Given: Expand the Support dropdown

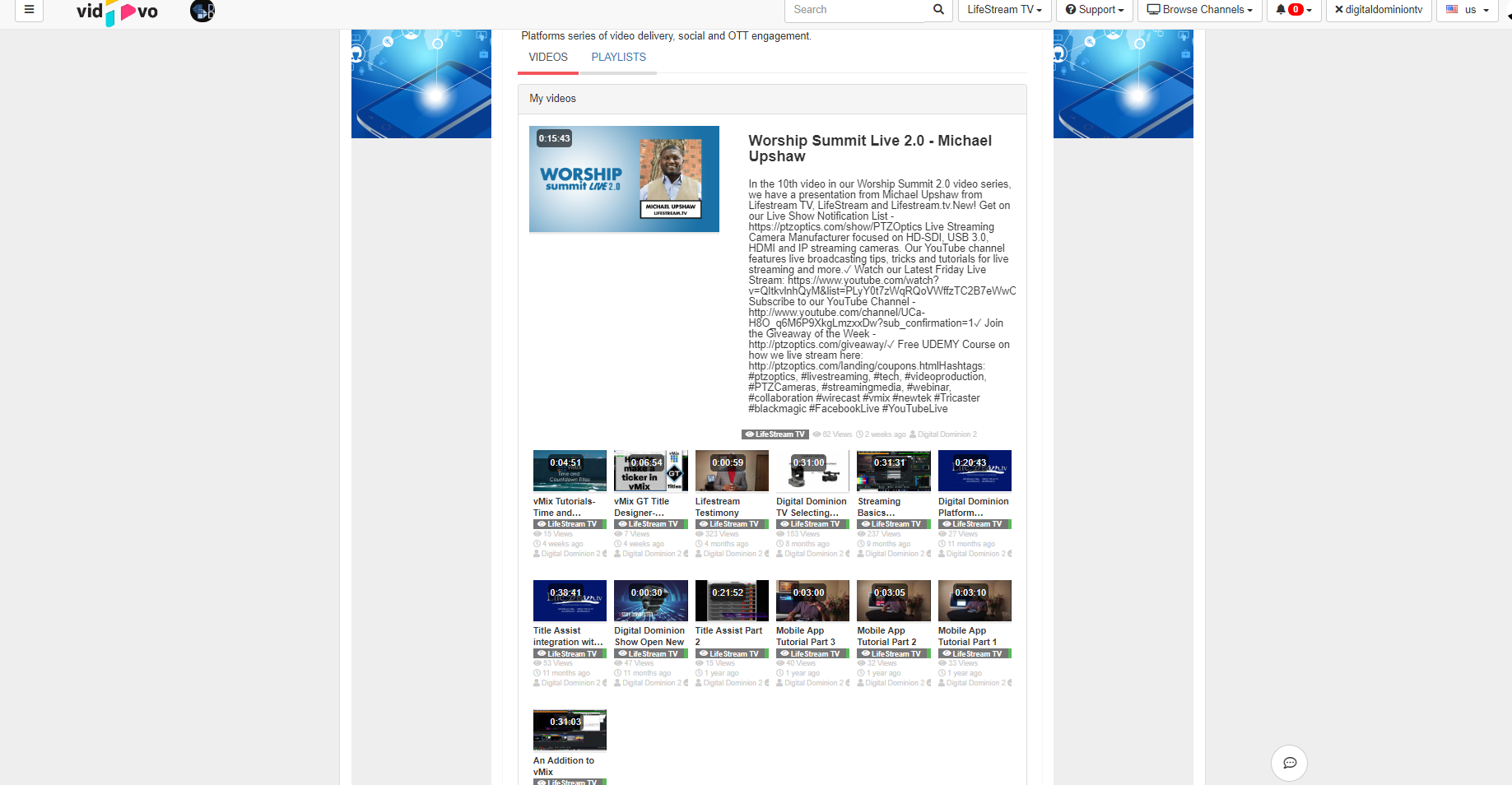Looking at the screenshot, I should coord(1094,10).
